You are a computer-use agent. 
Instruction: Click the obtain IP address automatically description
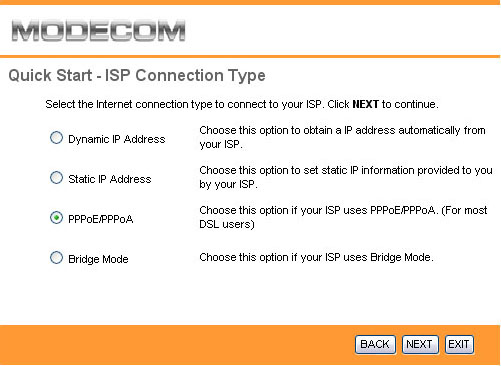tap(342, 137)
